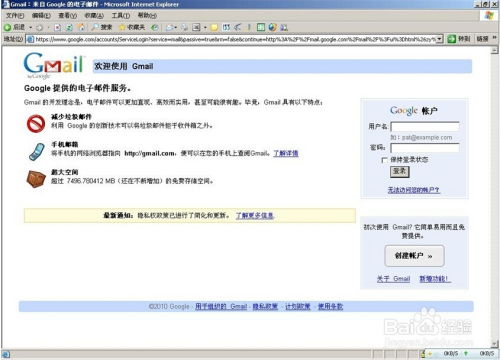The height and width of the screenshot is (360, 500).
Task: Open the Tools (工具) menu
Action: 120,16
